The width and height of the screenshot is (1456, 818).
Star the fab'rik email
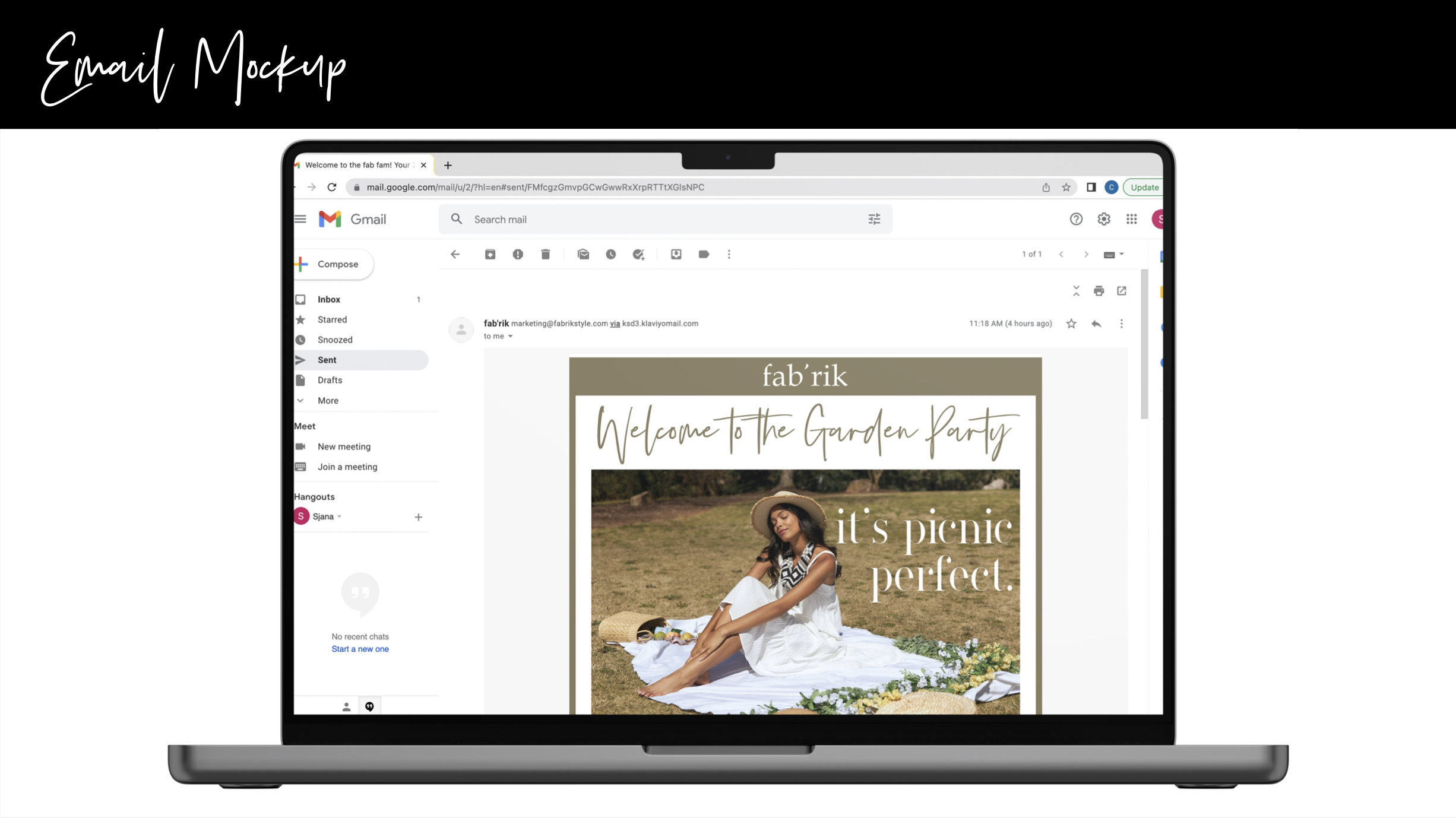(x=1071, y=324)
